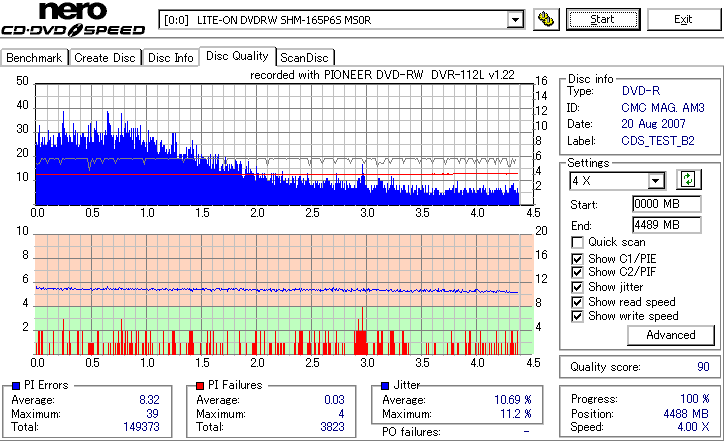Screen dimensions: 724x441
Task: Click the Exit button
Action: pos(683,19)
